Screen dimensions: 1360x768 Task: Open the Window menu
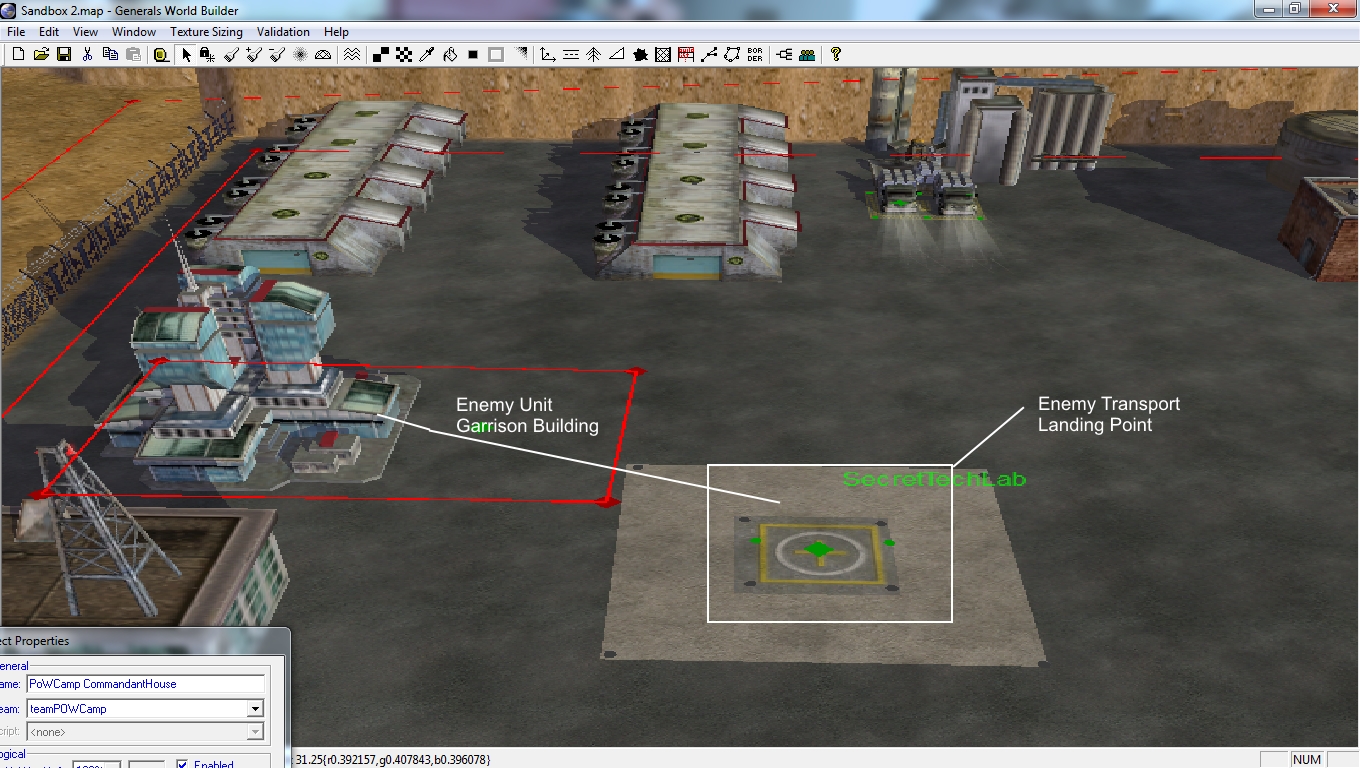tap(134, 32)
